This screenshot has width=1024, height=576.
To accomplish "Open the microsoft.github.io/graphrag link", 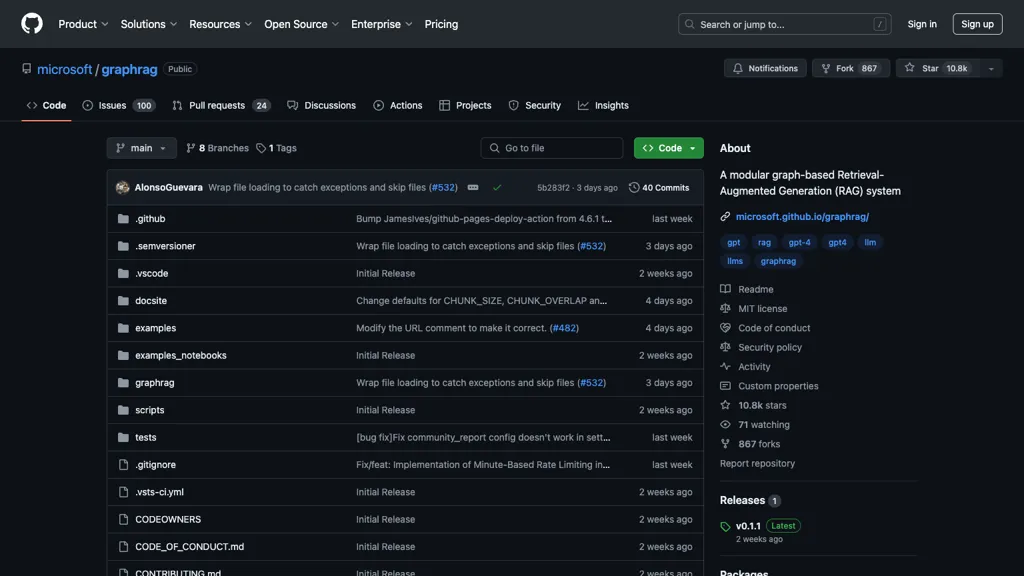I will (802, 216).
